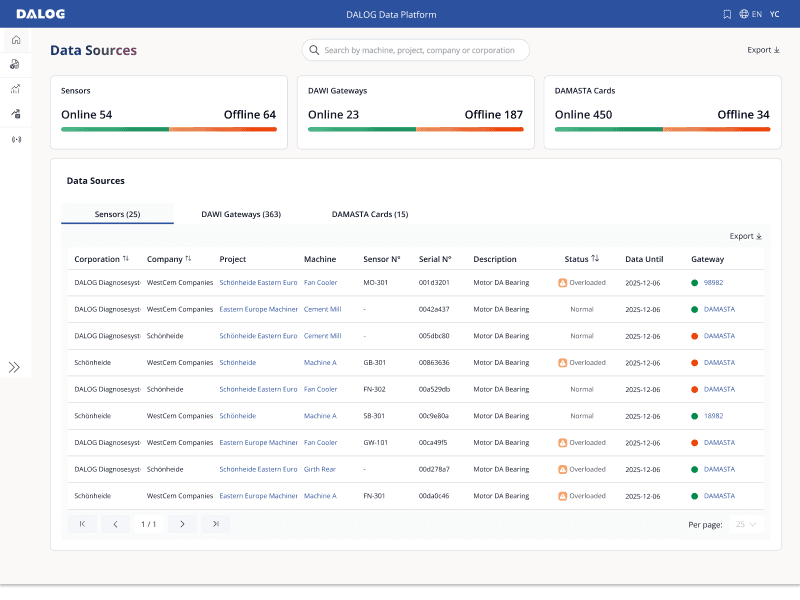Open gateway link 98982
800x600 pixels.
point(713,283)
